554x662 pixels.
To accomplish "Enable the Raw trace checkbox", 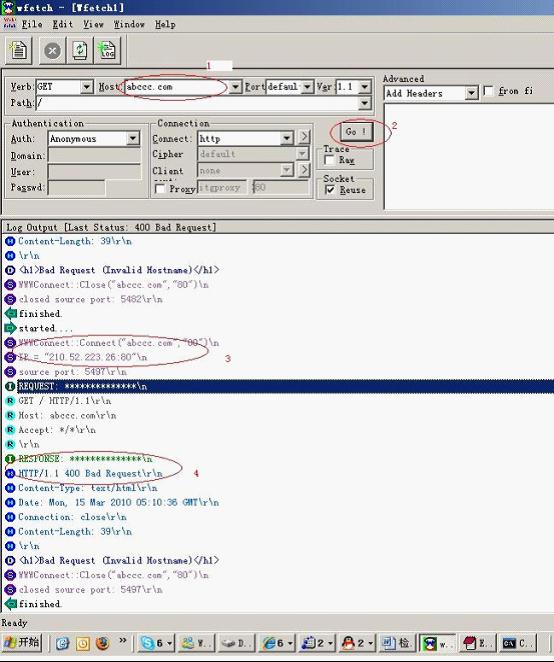I will click(x=329, y=160).
